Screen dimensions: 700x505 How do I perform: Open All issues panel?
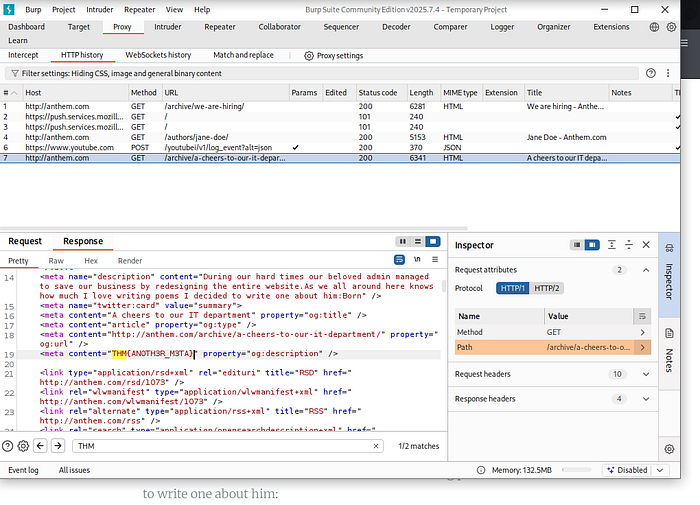point(74,470)
